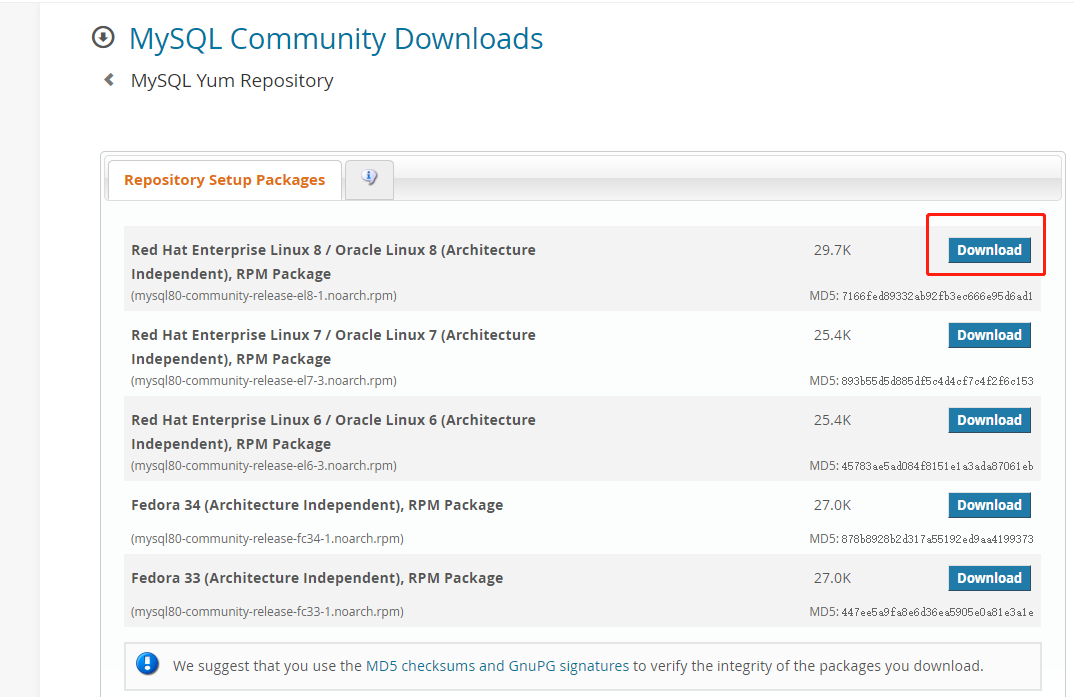Click the download circle icon beside page title
The height and width of the screenshot is (697, 1074).
point(103,37)
